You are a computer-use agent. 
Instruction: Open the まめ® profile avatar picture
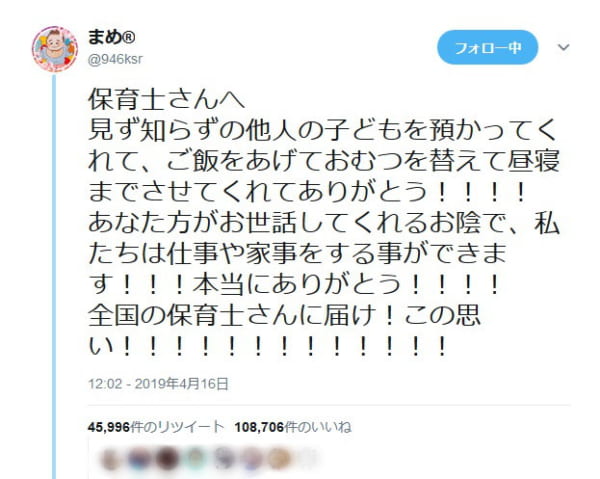(55, 49)
